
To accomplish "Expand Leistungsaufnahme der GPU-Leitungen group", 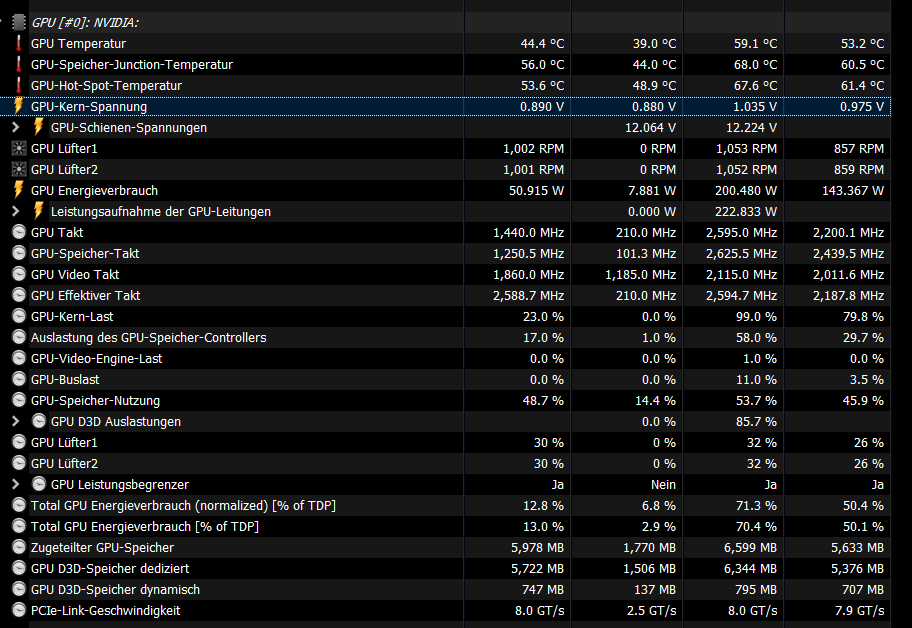I will click(16, 211).
